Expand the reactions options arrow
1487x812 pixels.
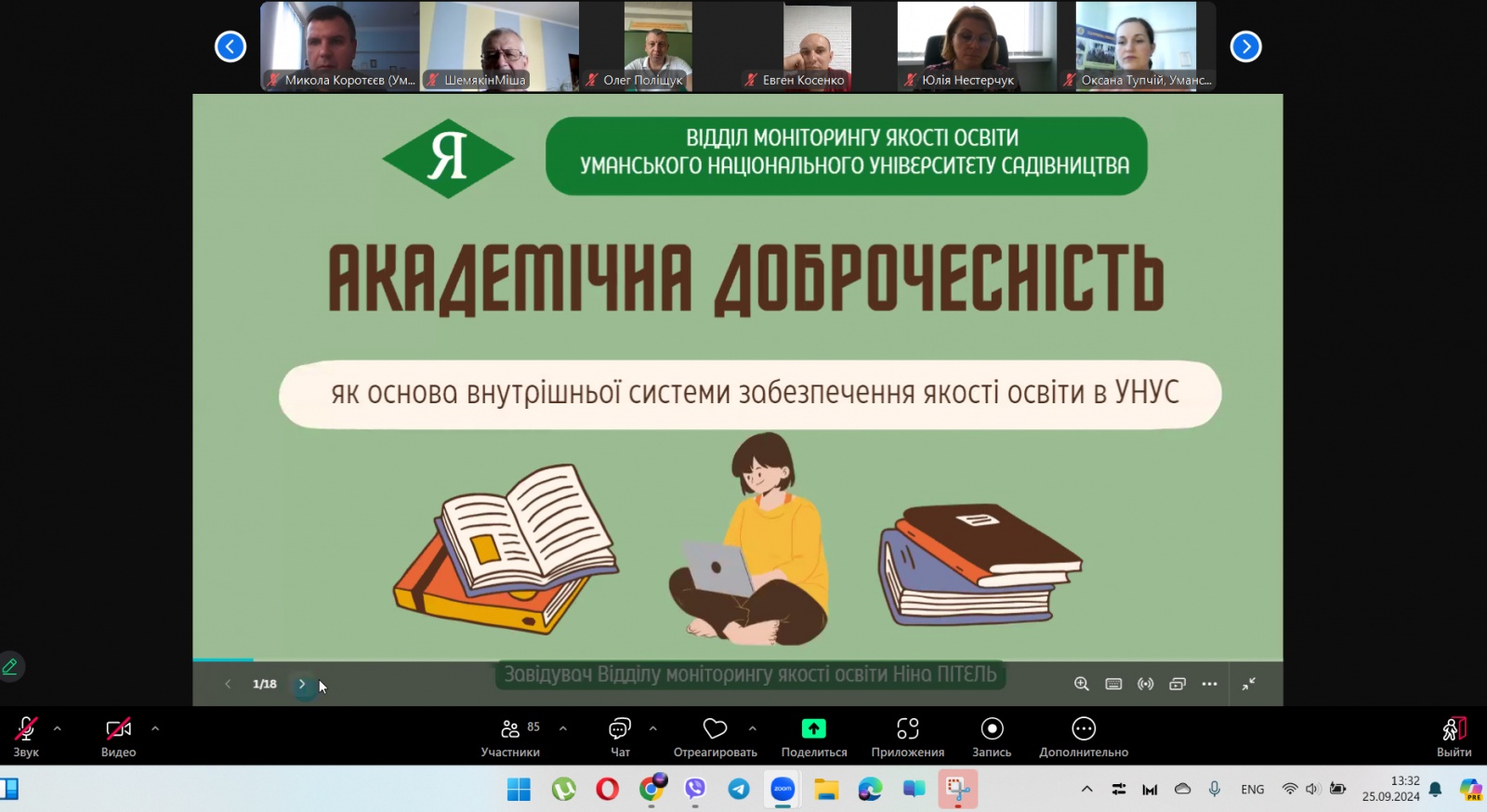tap(753, 728)
